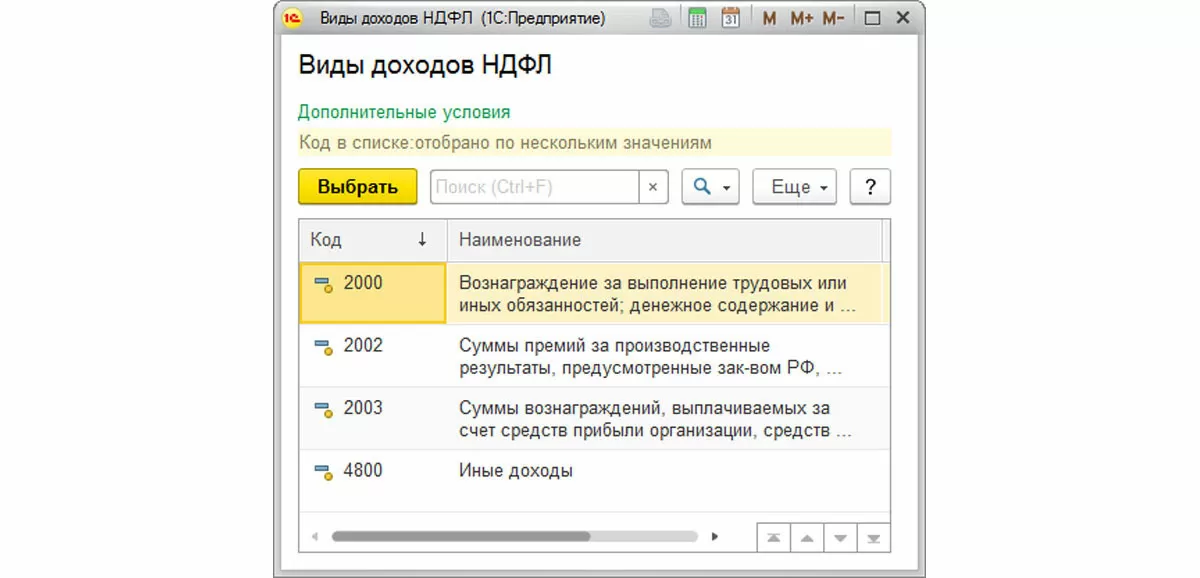This screenshot has height=578, width=1200.
Task: Click the item icon beside code 2000
Action: 323,284
